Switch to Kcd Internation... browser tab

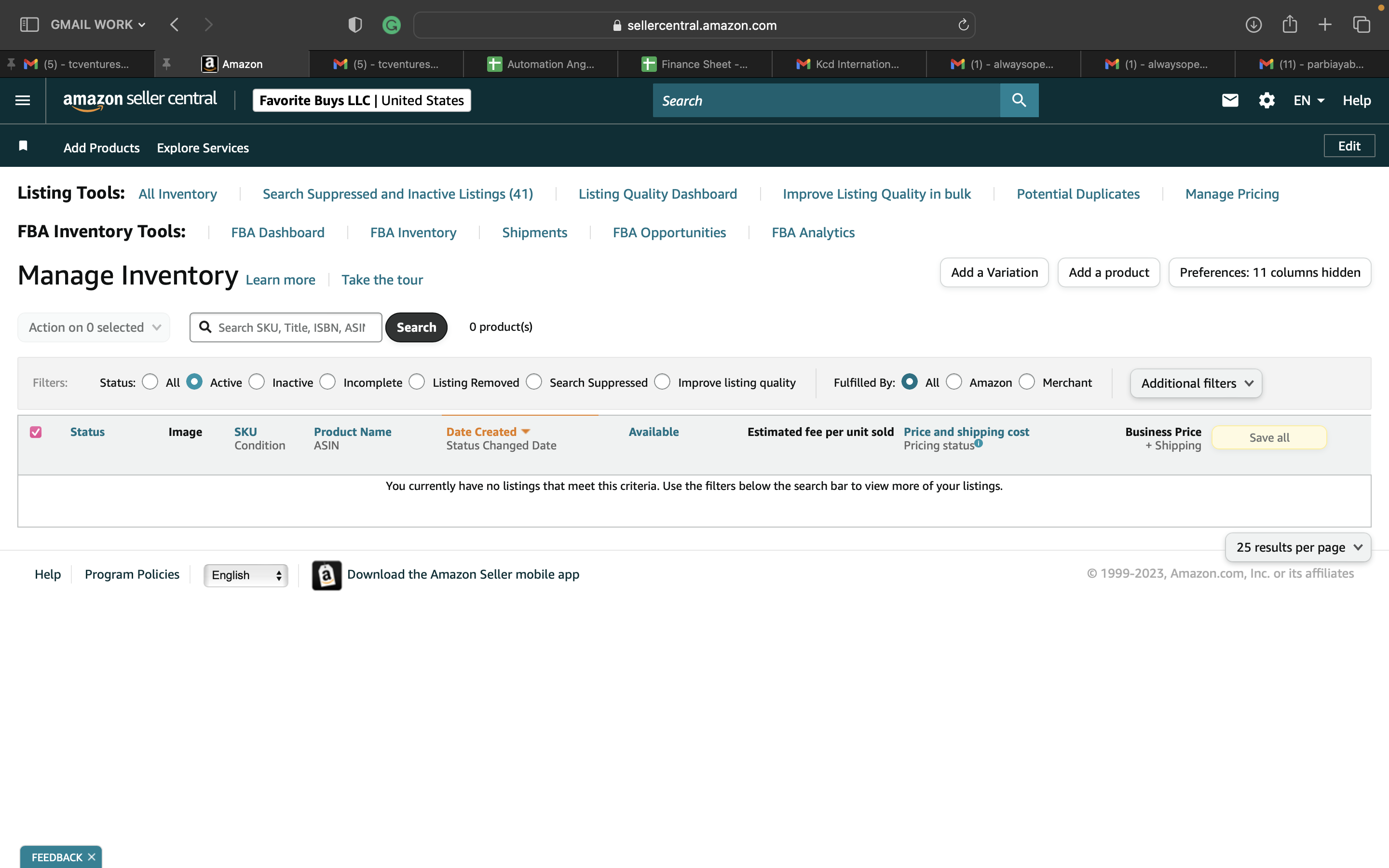coord(849,64)
